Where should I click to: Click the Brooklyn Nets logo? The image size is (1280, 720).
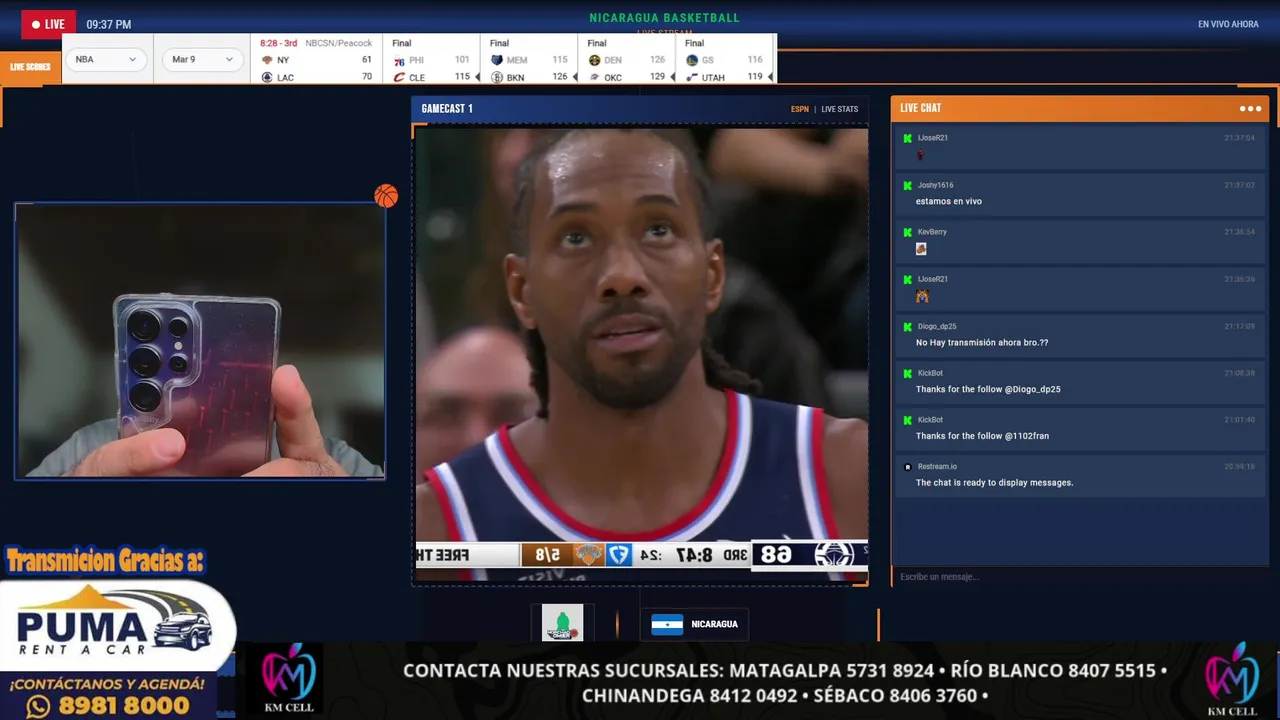497,77
